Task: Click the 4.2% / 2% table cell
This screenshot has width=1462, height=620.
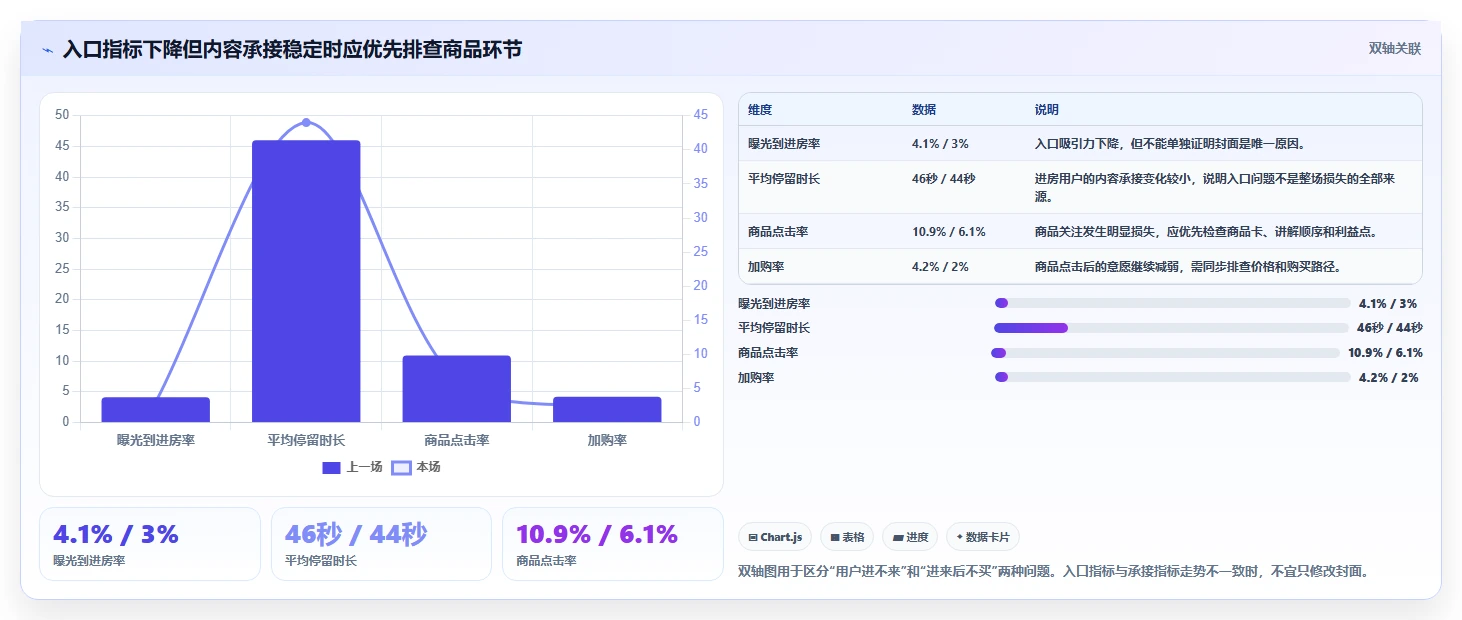Action: point(940,267)
